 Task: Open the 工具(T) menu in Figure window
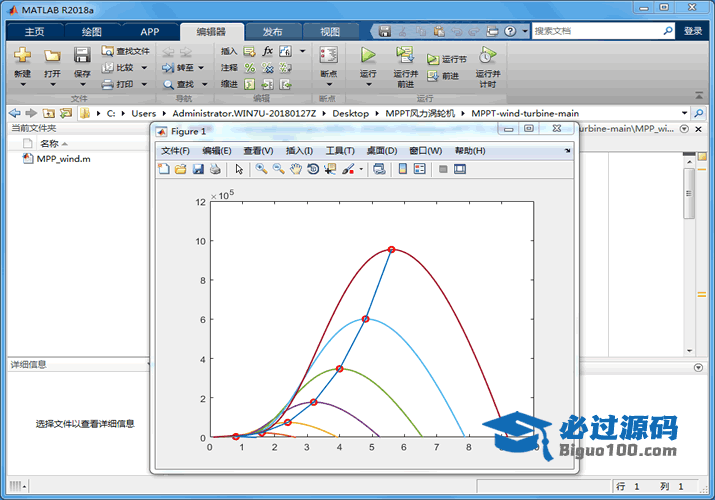pos(340,150)
